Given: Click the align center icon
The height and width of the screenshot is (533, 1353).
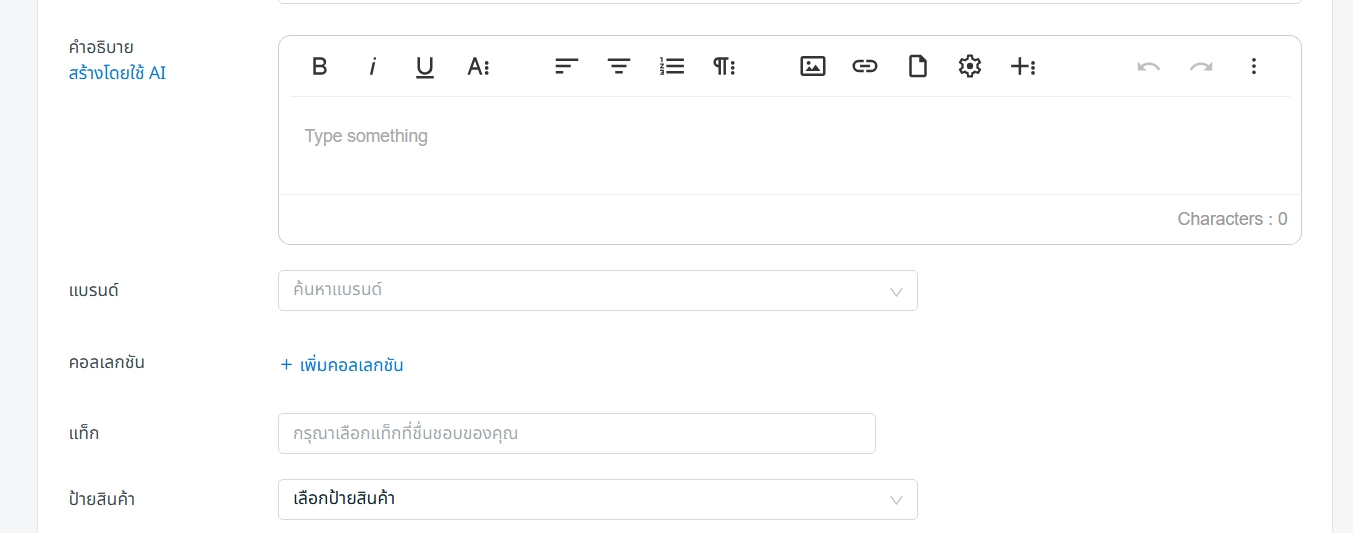Looking at the screenshot, I should pyautogui.click(x=619, y=66).
